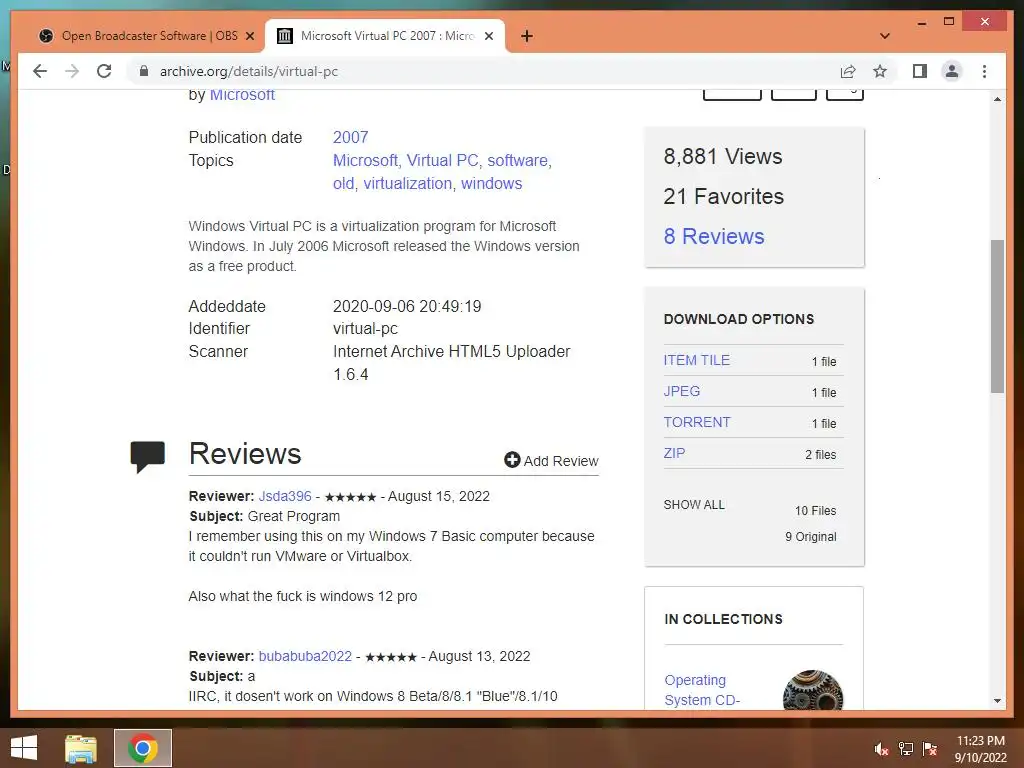
Task: Click the lock icon in address bar
Action: (144, 71)
